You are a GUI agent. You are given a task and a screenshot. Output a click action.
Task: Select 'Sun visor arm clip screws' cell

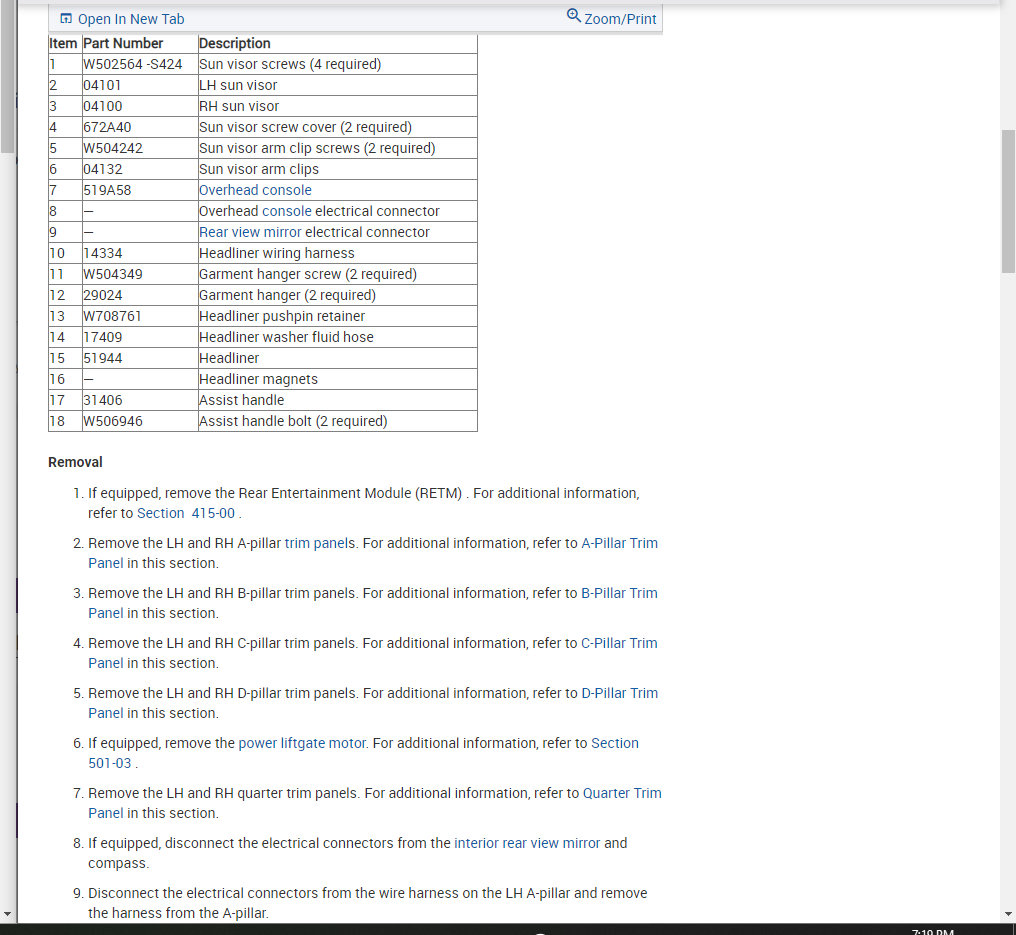click(x=338, y=148)
